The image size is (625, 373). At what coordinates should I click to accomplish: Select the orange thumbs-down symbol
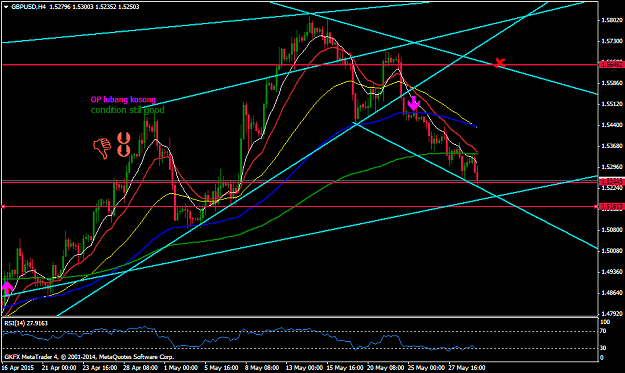point(102,148)
